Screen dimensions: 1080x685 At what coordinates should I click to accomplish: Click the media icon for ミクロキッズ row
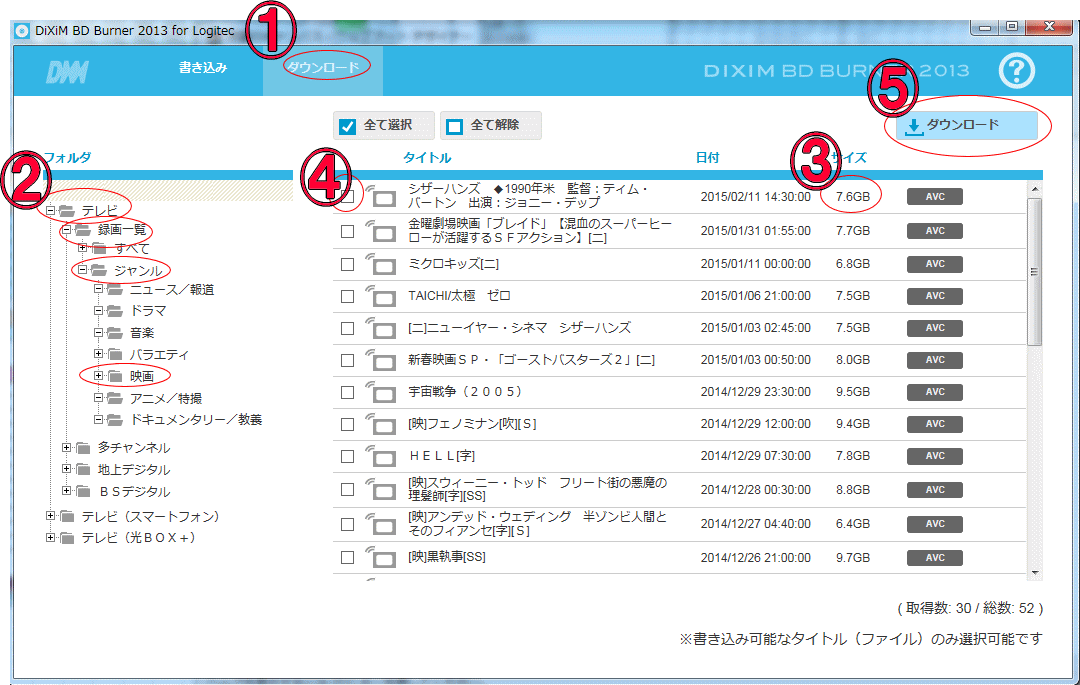381,264
